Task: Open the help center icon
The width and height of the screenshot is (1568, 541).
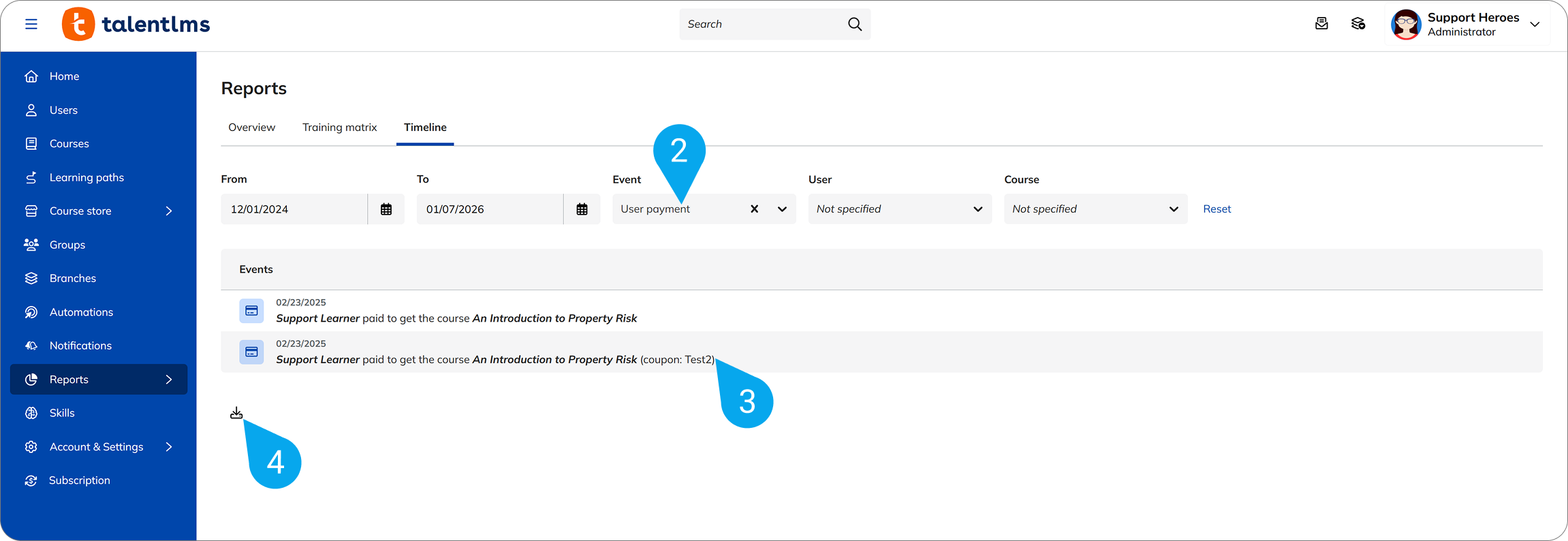Action: point(1358,24)
